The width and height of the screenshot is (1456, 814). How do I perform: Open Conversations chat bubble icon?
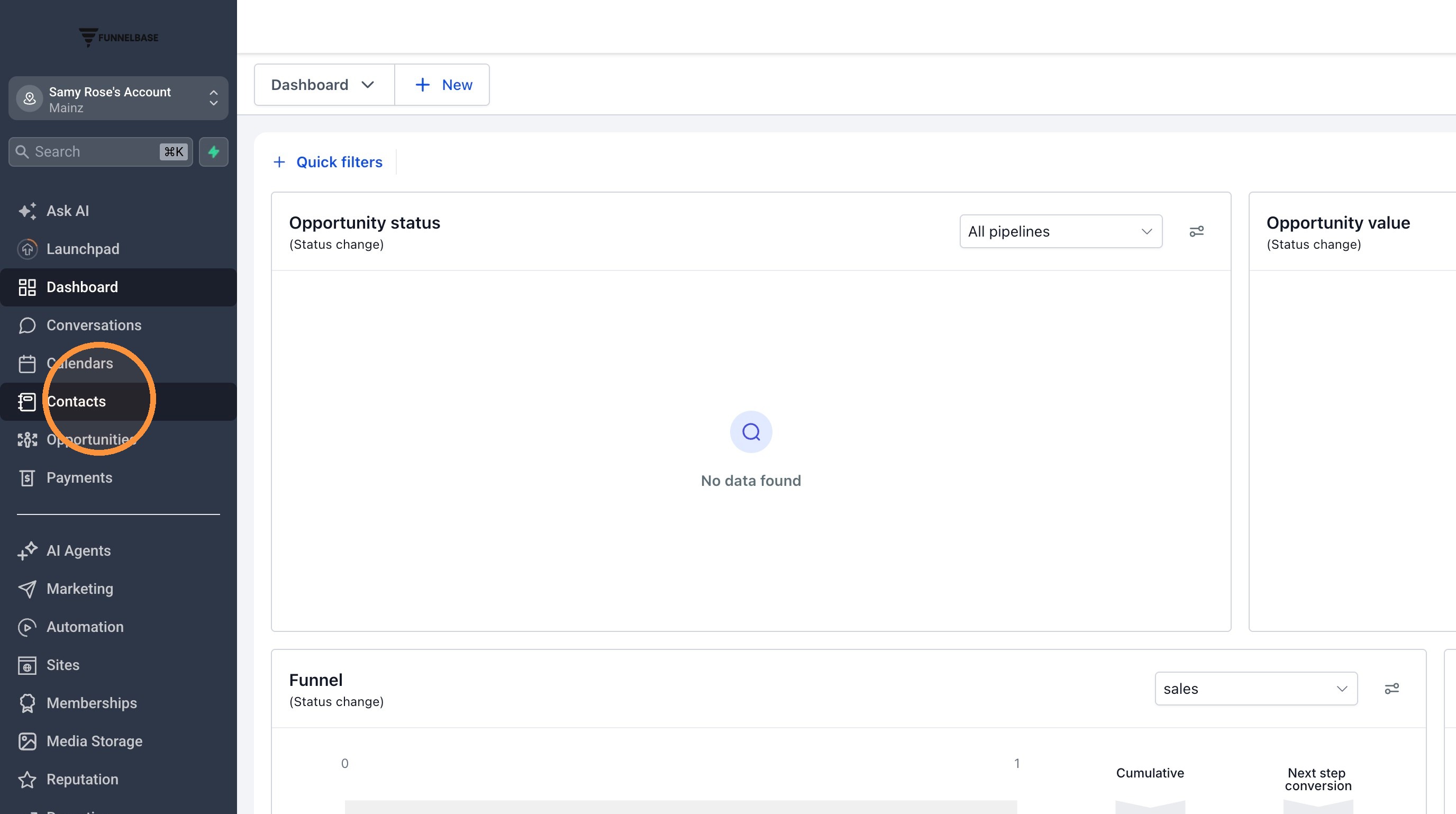[27, 325]
